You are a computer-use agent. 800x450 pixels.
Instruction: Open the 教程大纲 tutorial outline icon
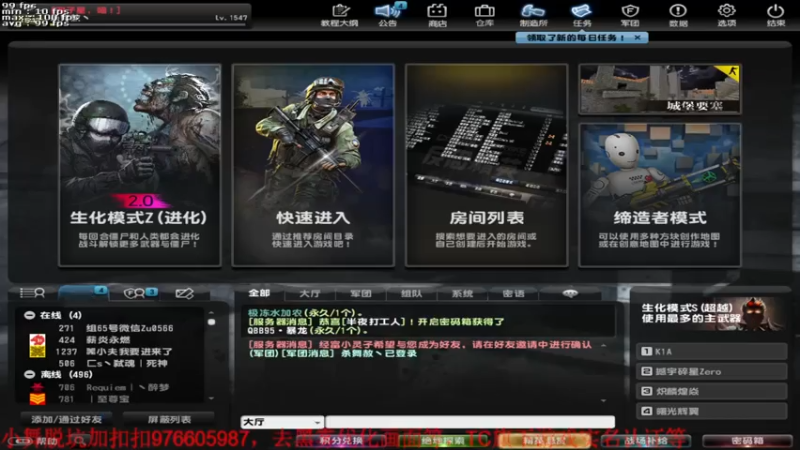point(340,15)
